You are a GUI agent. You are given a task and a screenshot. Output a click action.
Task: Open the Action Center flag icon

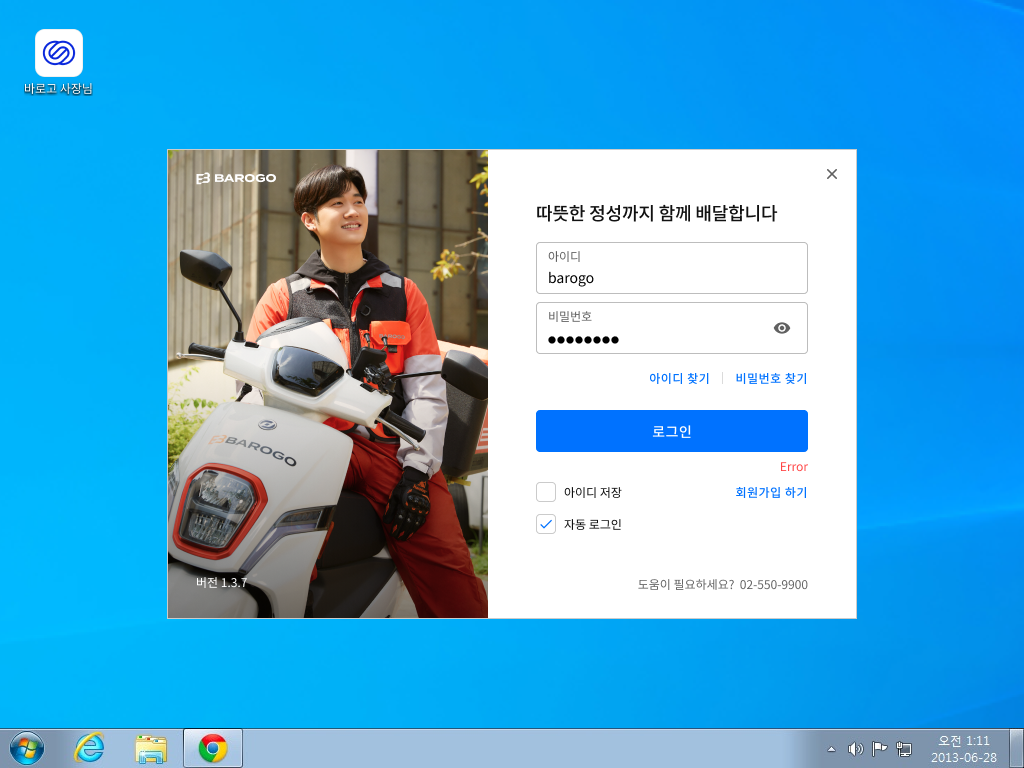click(880, 749)
